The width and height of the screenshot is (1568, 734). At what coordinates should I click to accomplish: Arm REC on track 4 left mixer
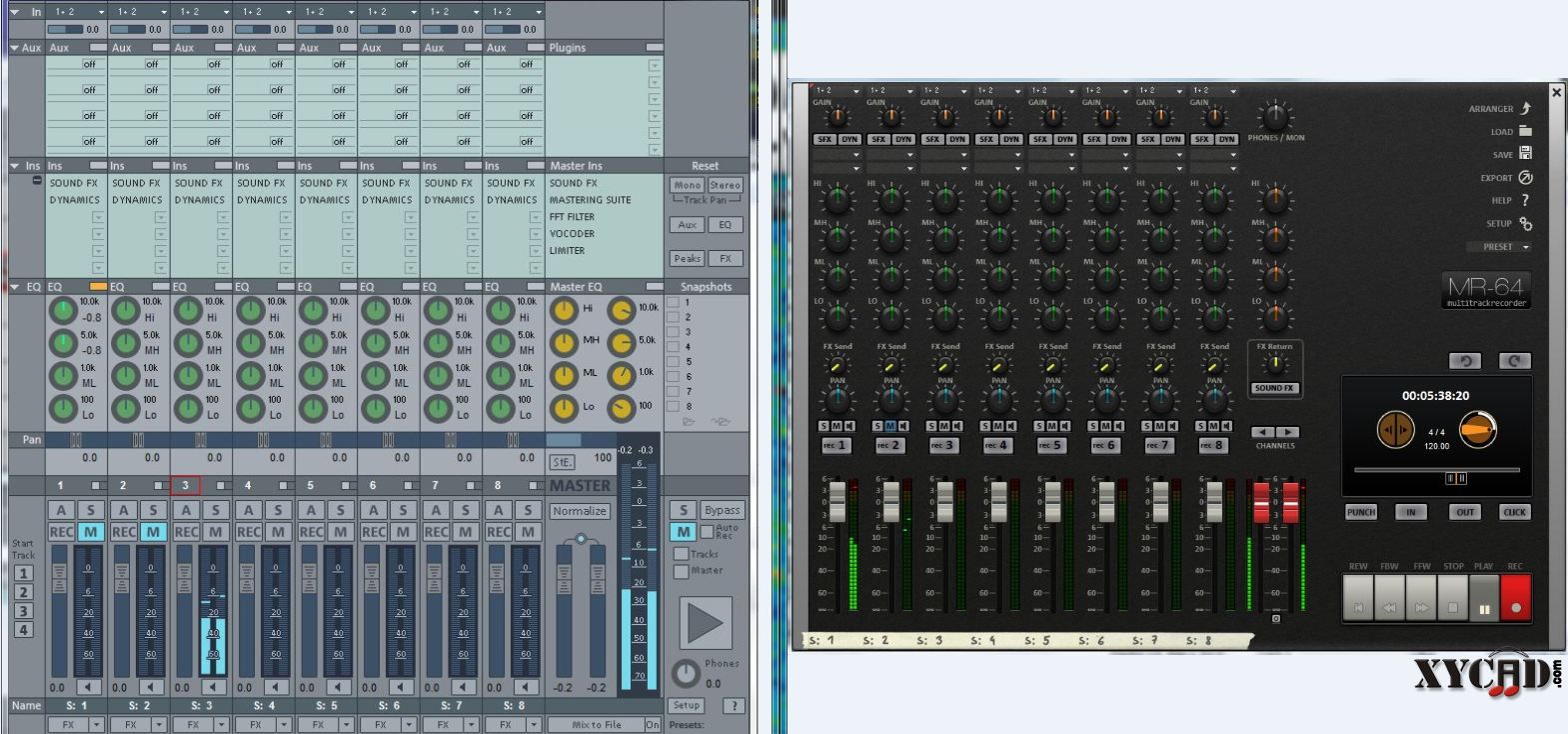click(x=249, y=532)
